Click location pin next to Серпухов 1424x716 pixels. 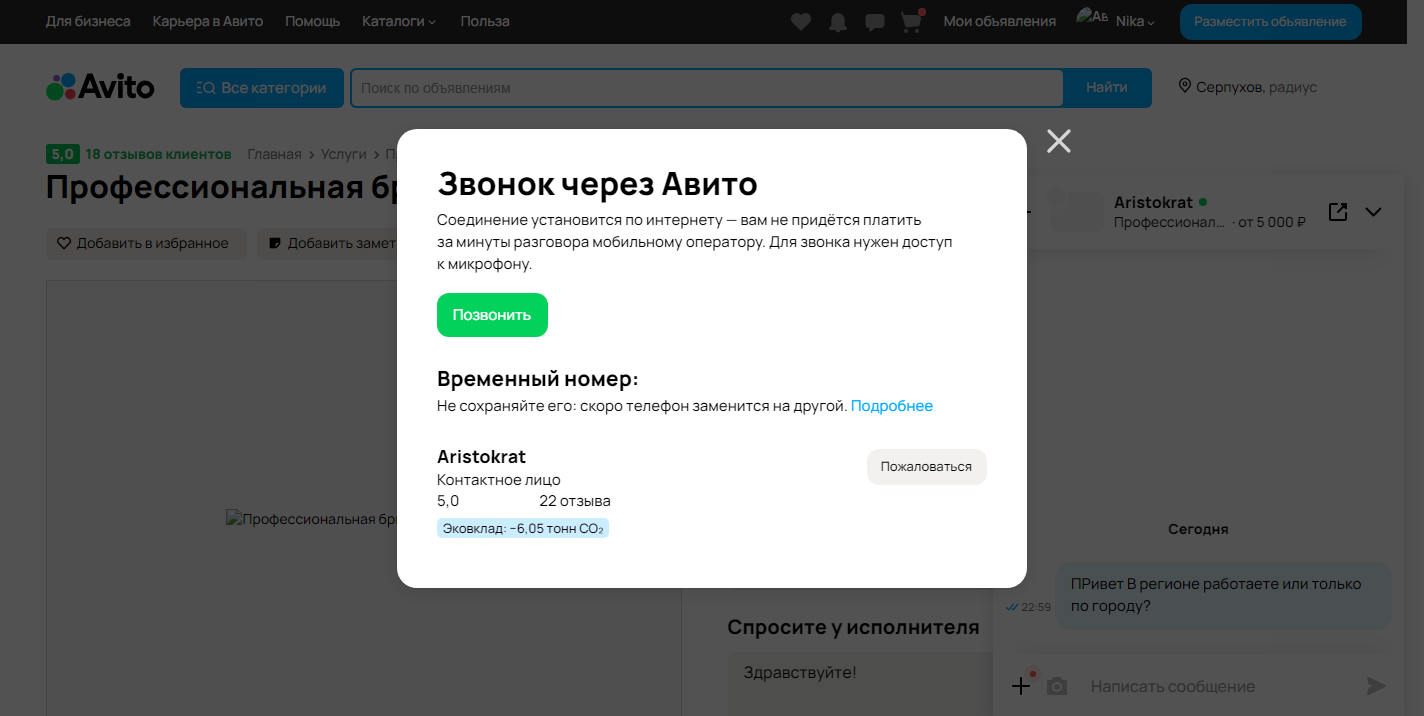pos(1185,87)
